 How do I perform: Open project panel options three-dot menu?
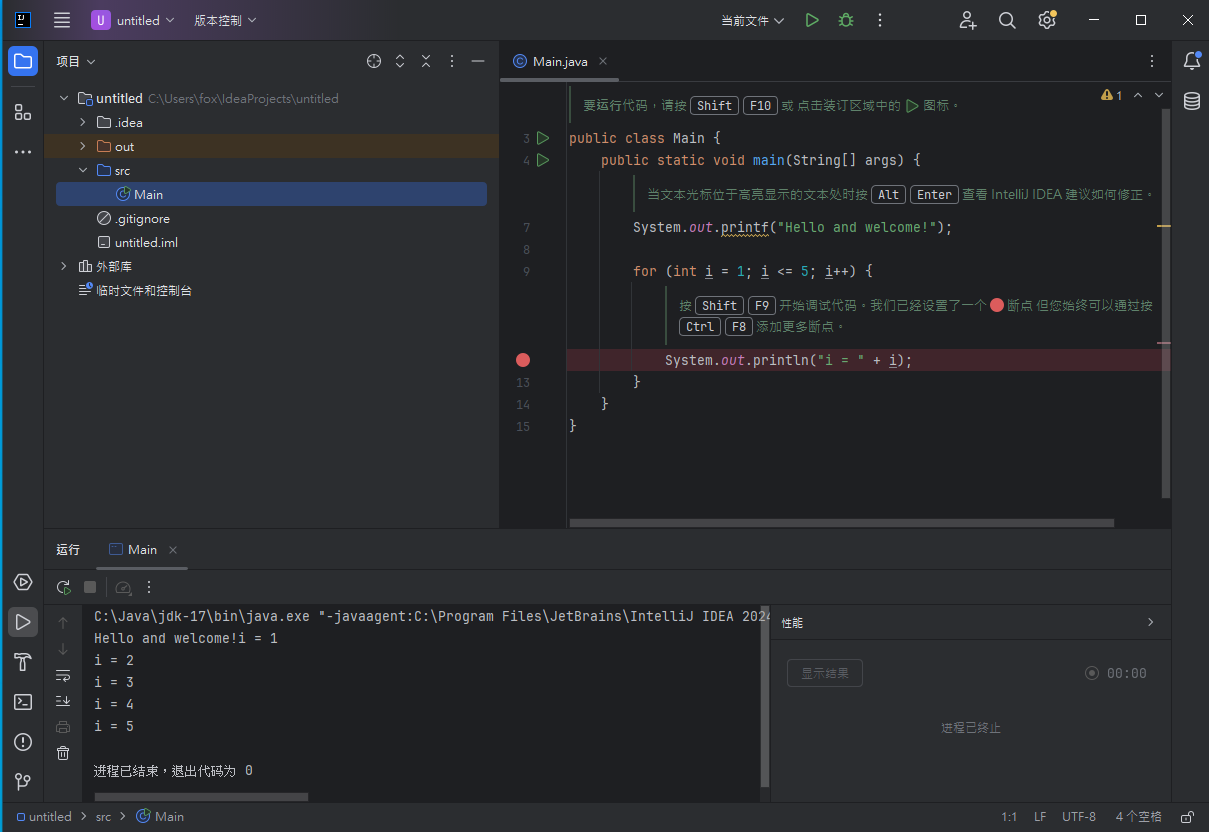[452, 61]
